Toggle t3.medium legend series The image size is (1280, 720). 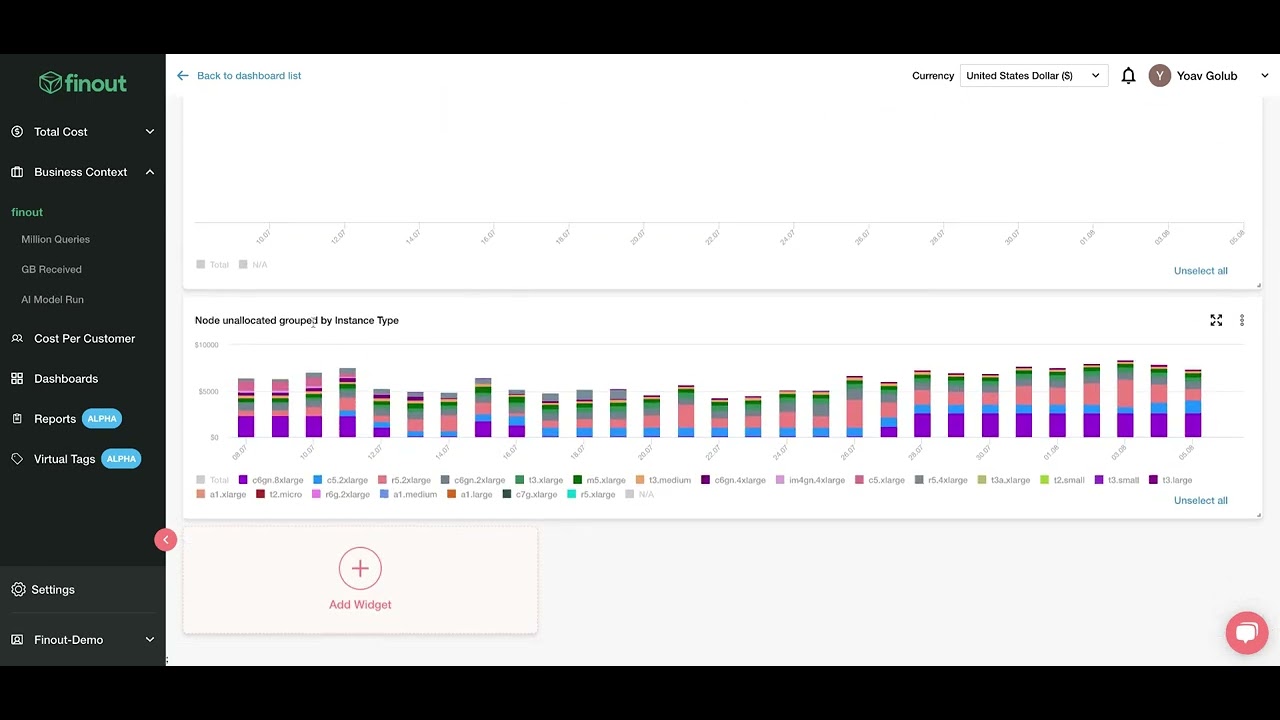coord(663,480)
